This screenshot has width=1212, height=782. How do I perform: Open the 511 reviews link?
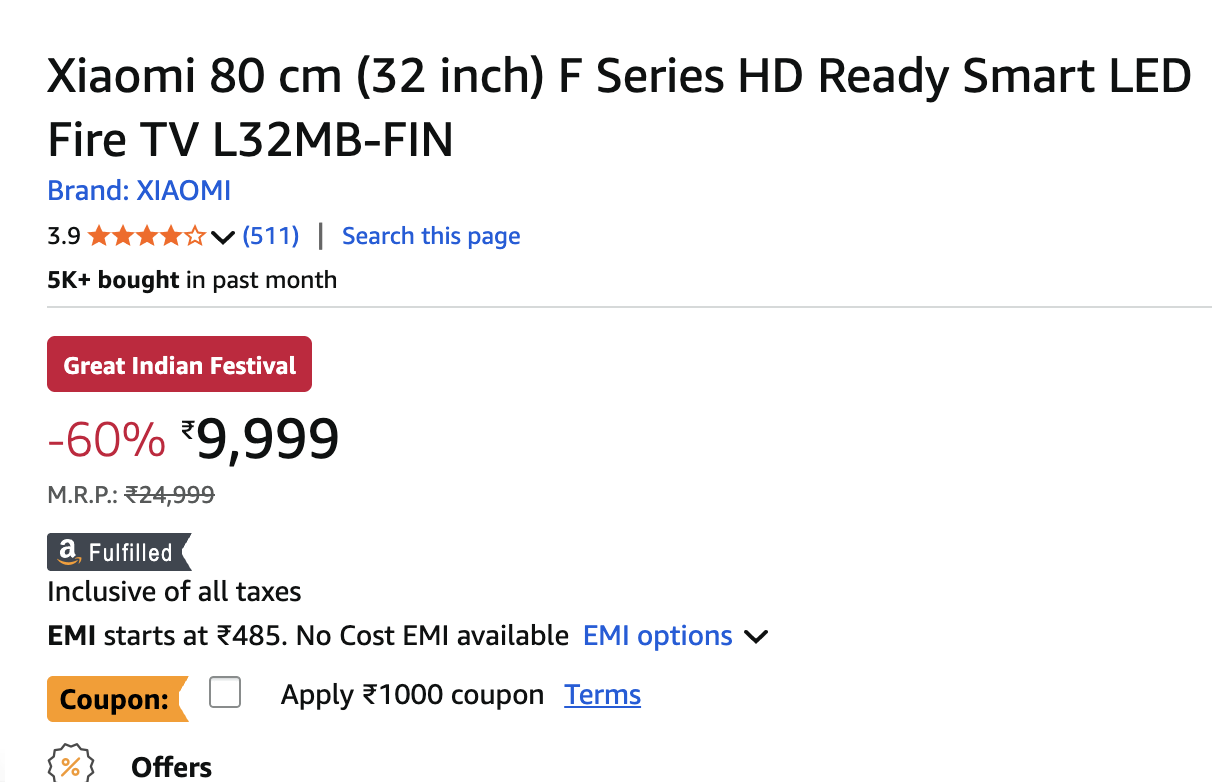pos(271,236)
